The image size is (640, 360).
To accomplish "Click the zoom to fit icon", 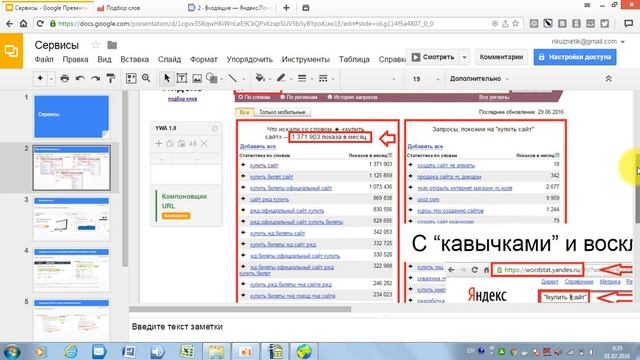I will [131, 78].
